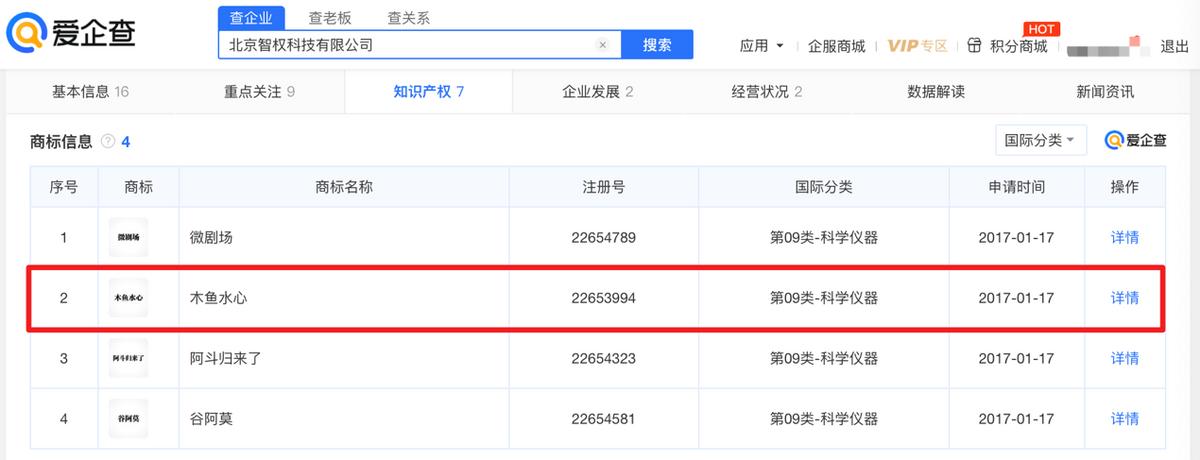The image size is (1200, 460).
Task: Click the 木鱼水心 trademark thumbnail
Action: pyautogui.click(x=128, y=298)
